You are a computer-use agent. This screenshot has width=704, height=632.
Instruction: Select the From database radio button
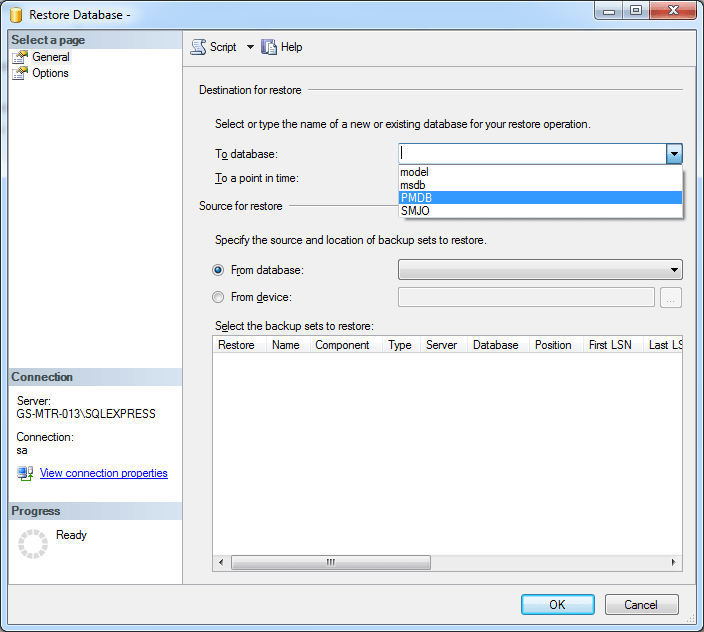coord(218,270)
